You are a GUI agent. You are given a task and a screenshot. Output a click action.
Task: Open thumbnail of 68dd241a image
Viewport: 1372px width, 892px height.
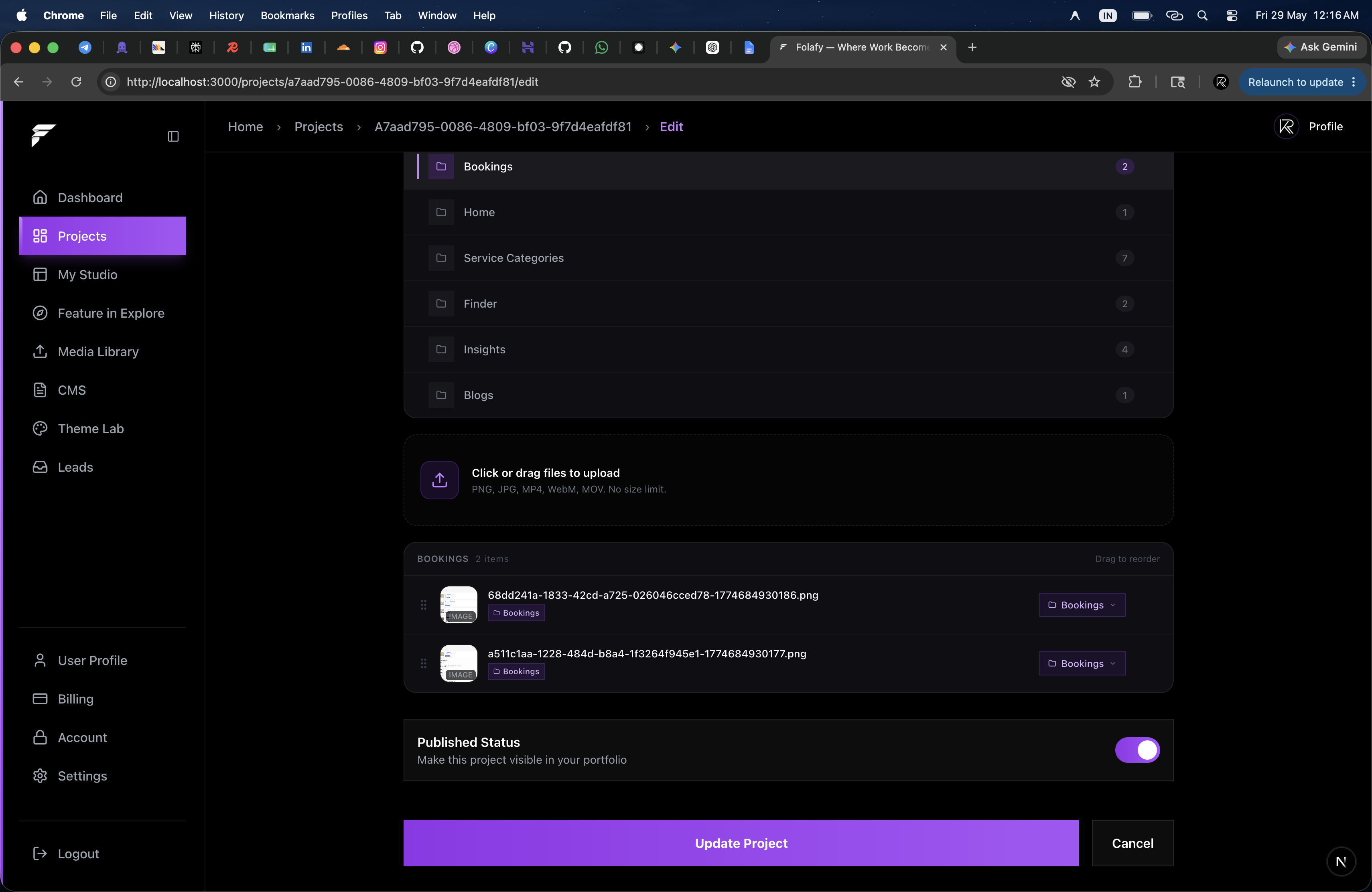(459, 605)
